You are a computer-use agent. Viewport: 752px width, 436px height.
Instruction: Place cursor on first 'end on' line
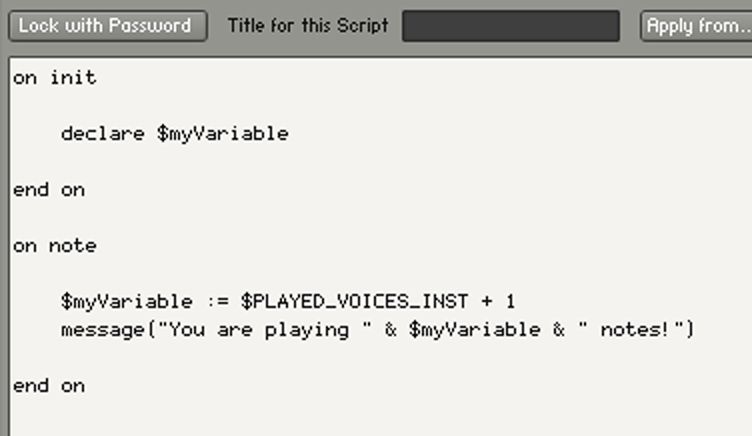click(x=49, y=190)
